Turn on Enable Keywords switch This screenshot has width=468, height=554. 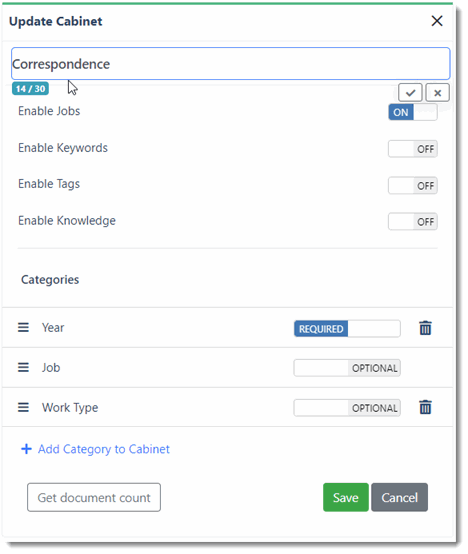[413, 149]
